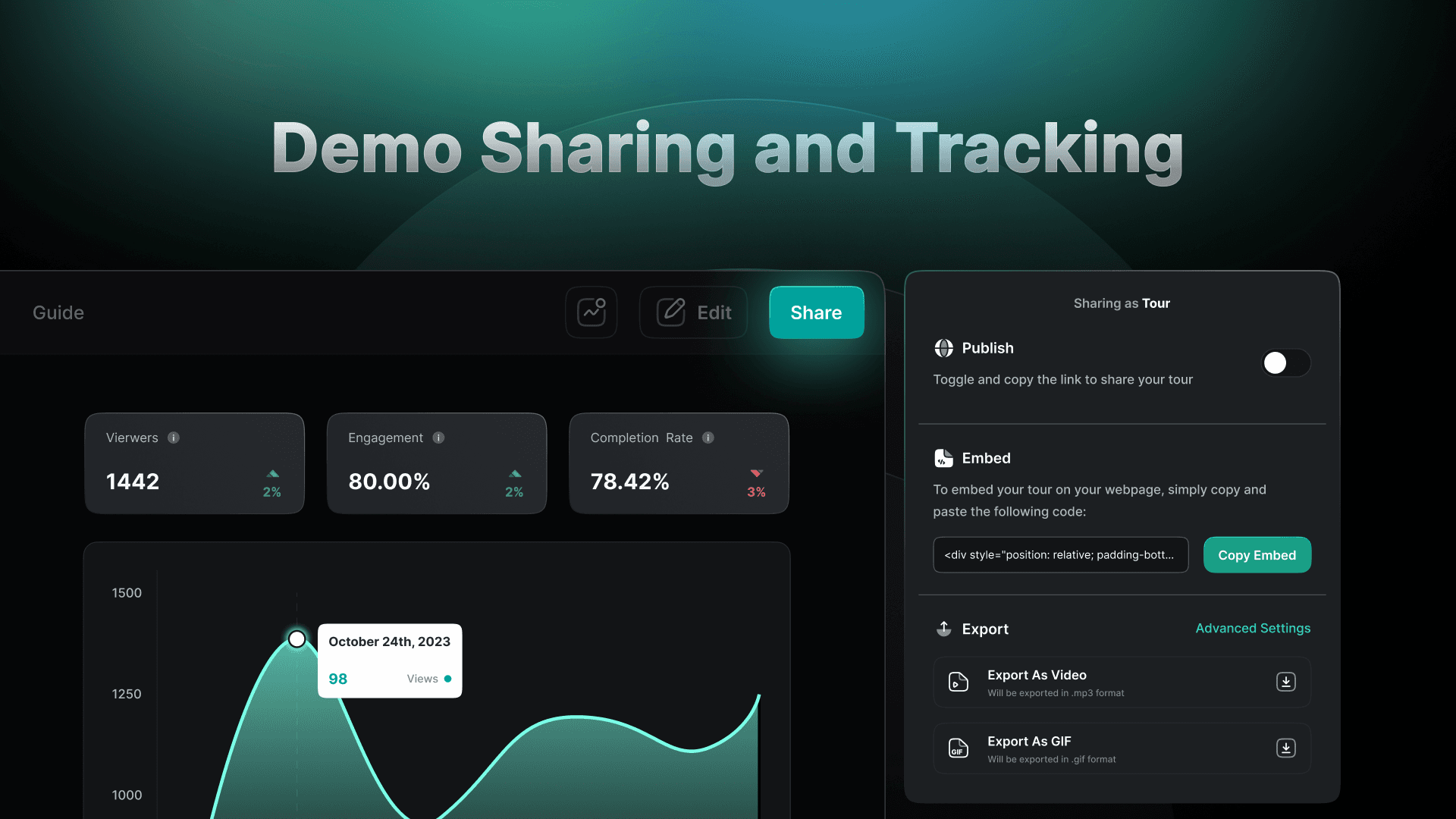Open Advanced Settings link
The image size is (1456, 819).
1253,628
